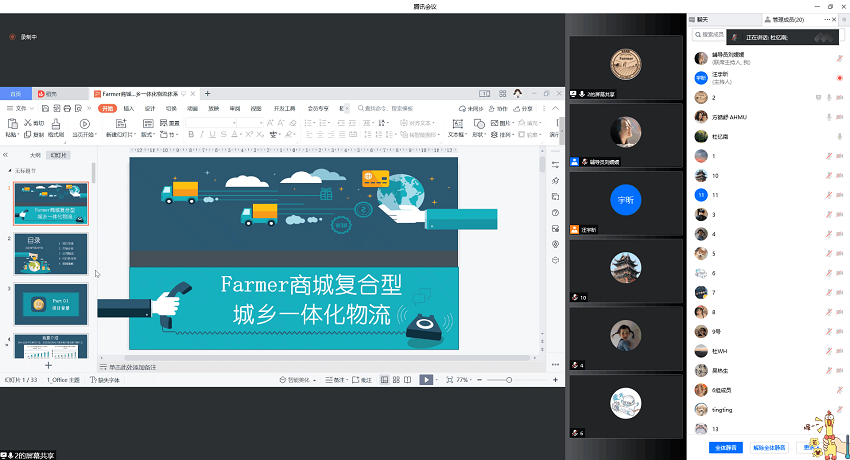Click the 解除全体静音 unmute all button
The height and width of the screenshot is (460, 850).
click(769, 447)
